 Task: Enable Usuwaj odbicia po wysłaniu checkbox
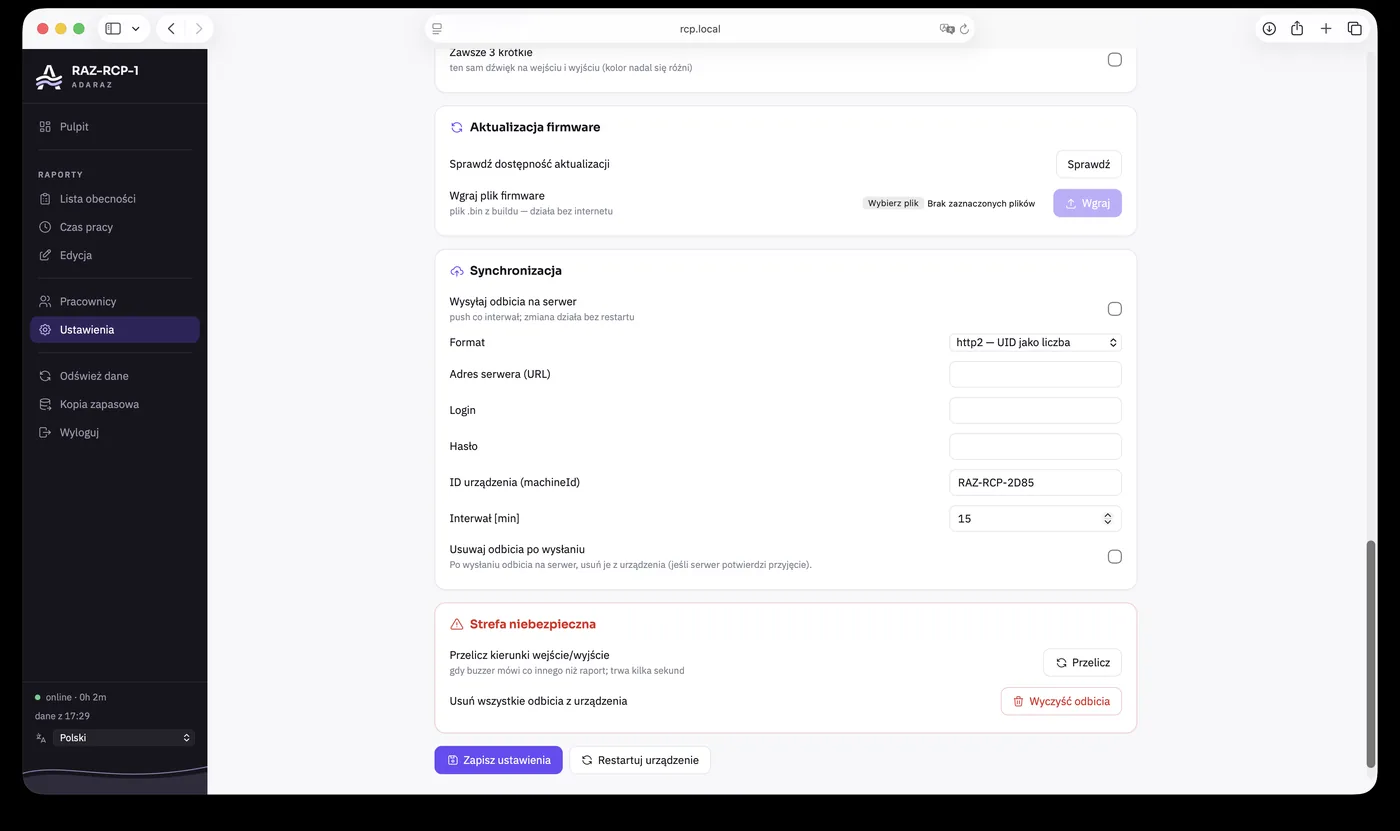click(x=1115, y=557)
